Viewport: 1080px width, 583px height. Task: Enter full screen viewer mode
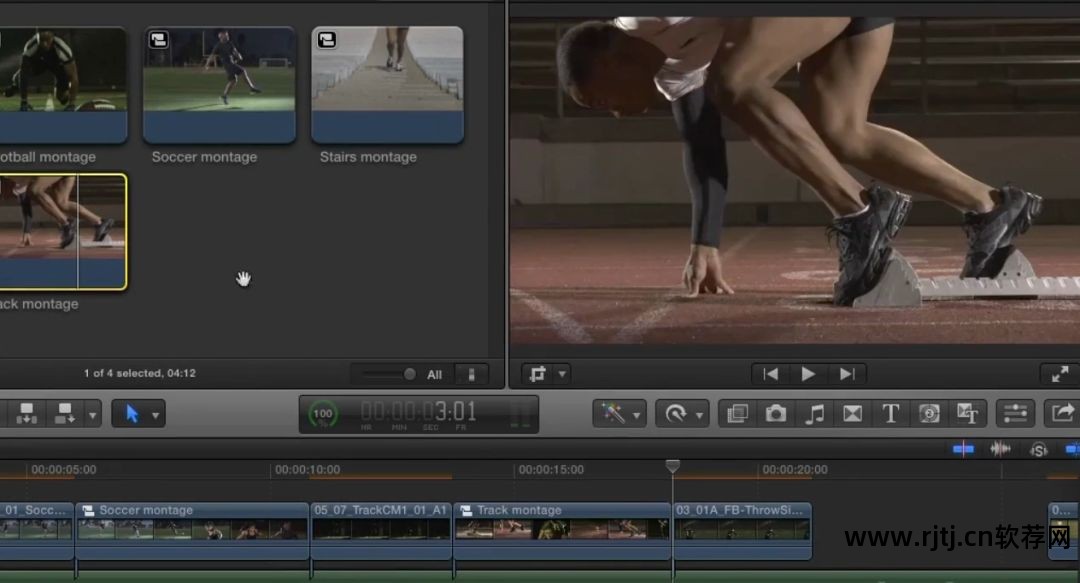coord(1060,374)
